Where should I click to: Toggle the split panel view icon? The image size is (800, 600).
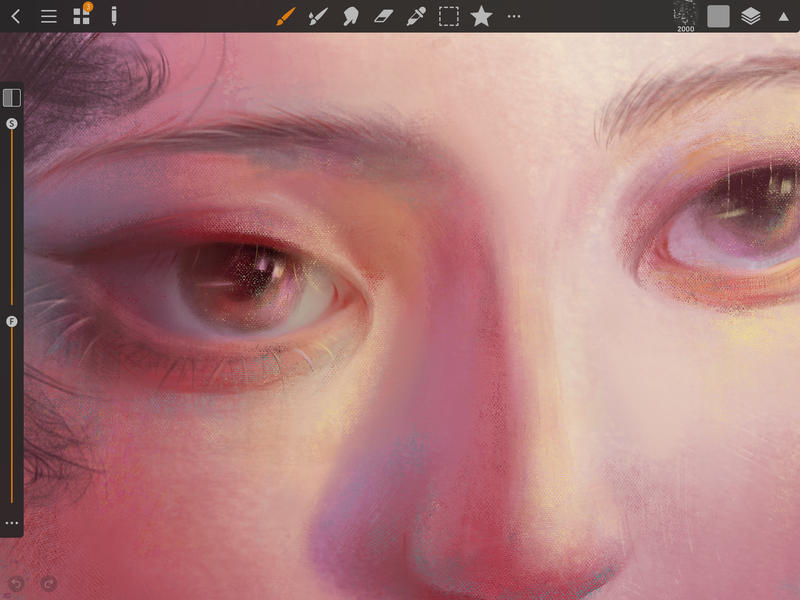tap(12, 97)
